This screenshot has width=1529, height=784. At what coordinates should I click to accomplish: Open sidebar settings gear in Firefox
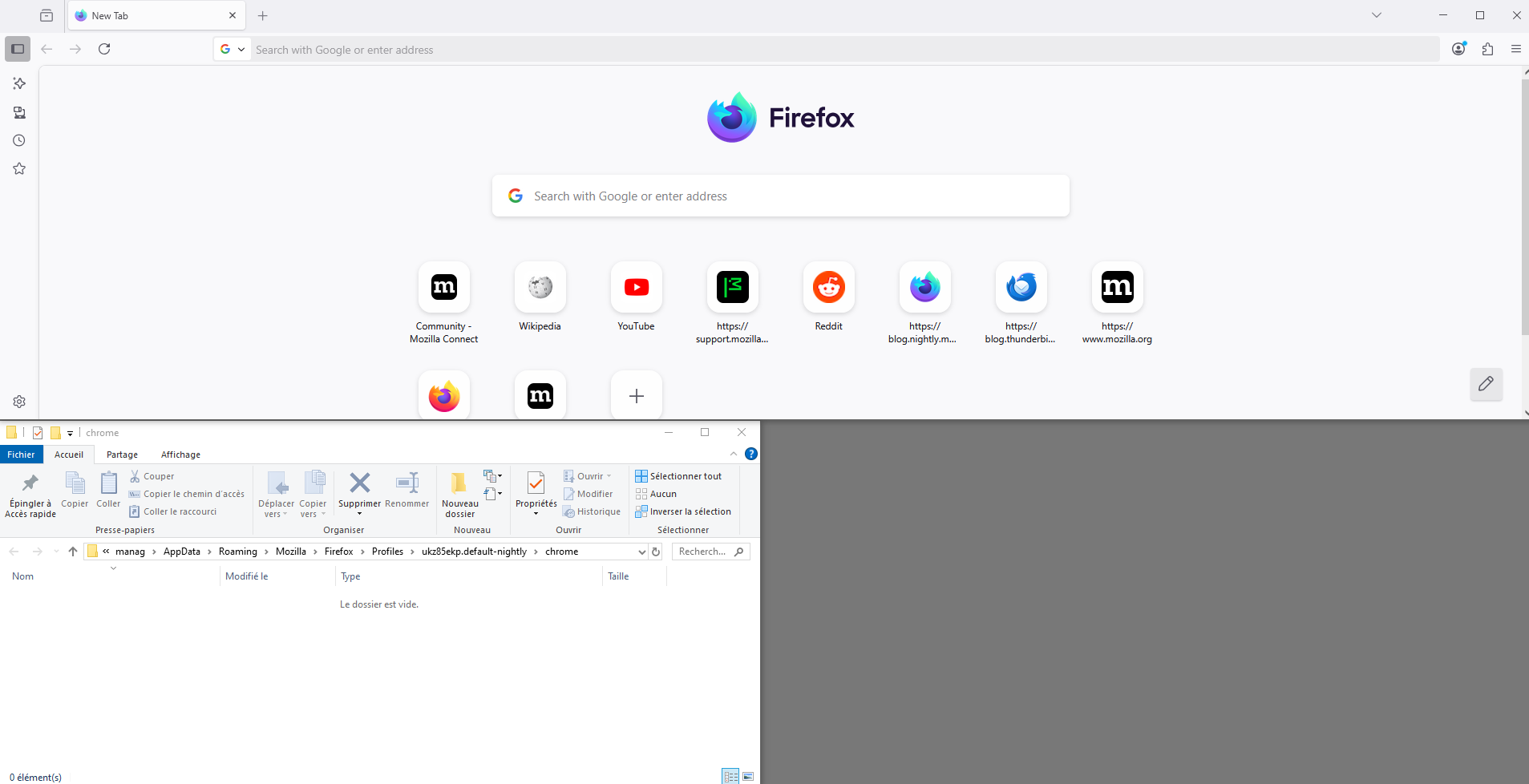coord(19,402)
